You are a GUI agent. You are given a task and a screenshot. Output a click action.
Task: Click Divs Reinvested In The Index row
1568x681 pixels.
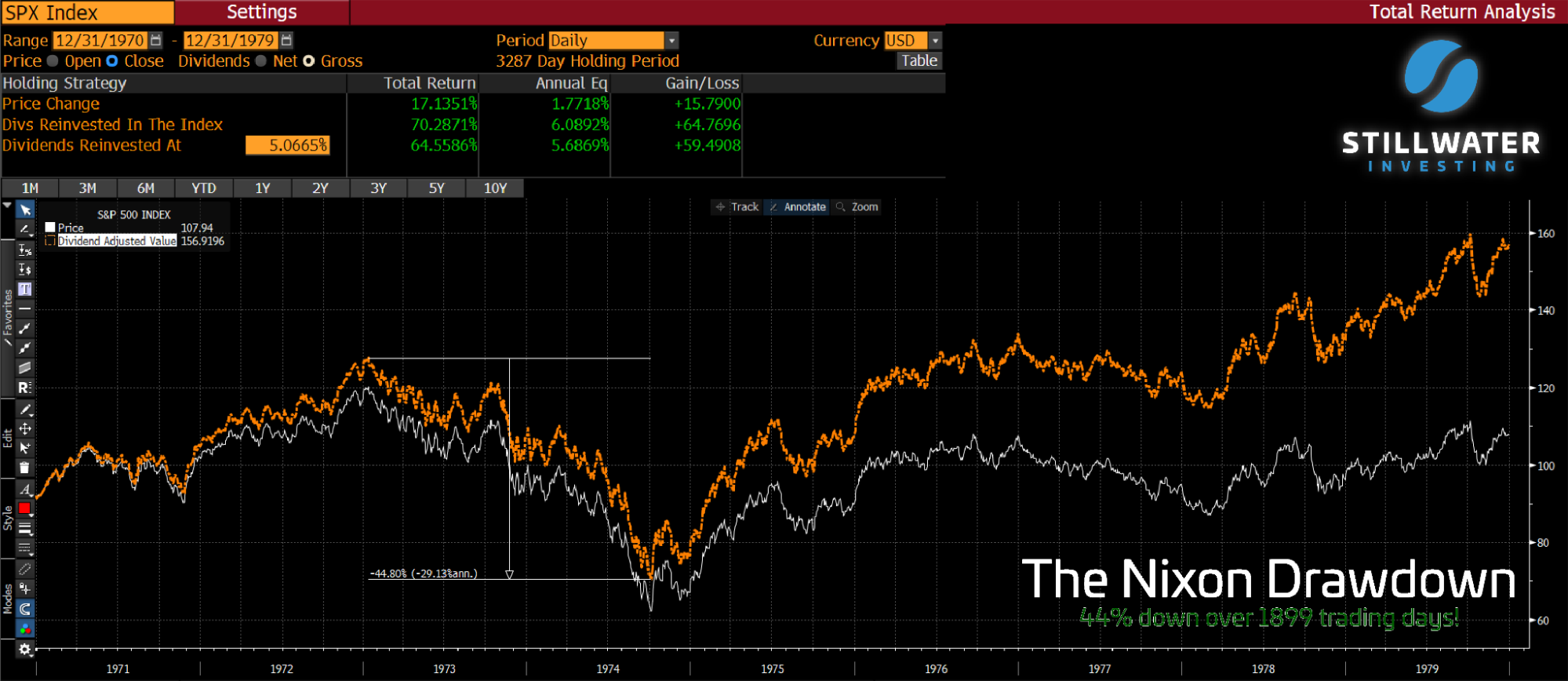[112, 125]
